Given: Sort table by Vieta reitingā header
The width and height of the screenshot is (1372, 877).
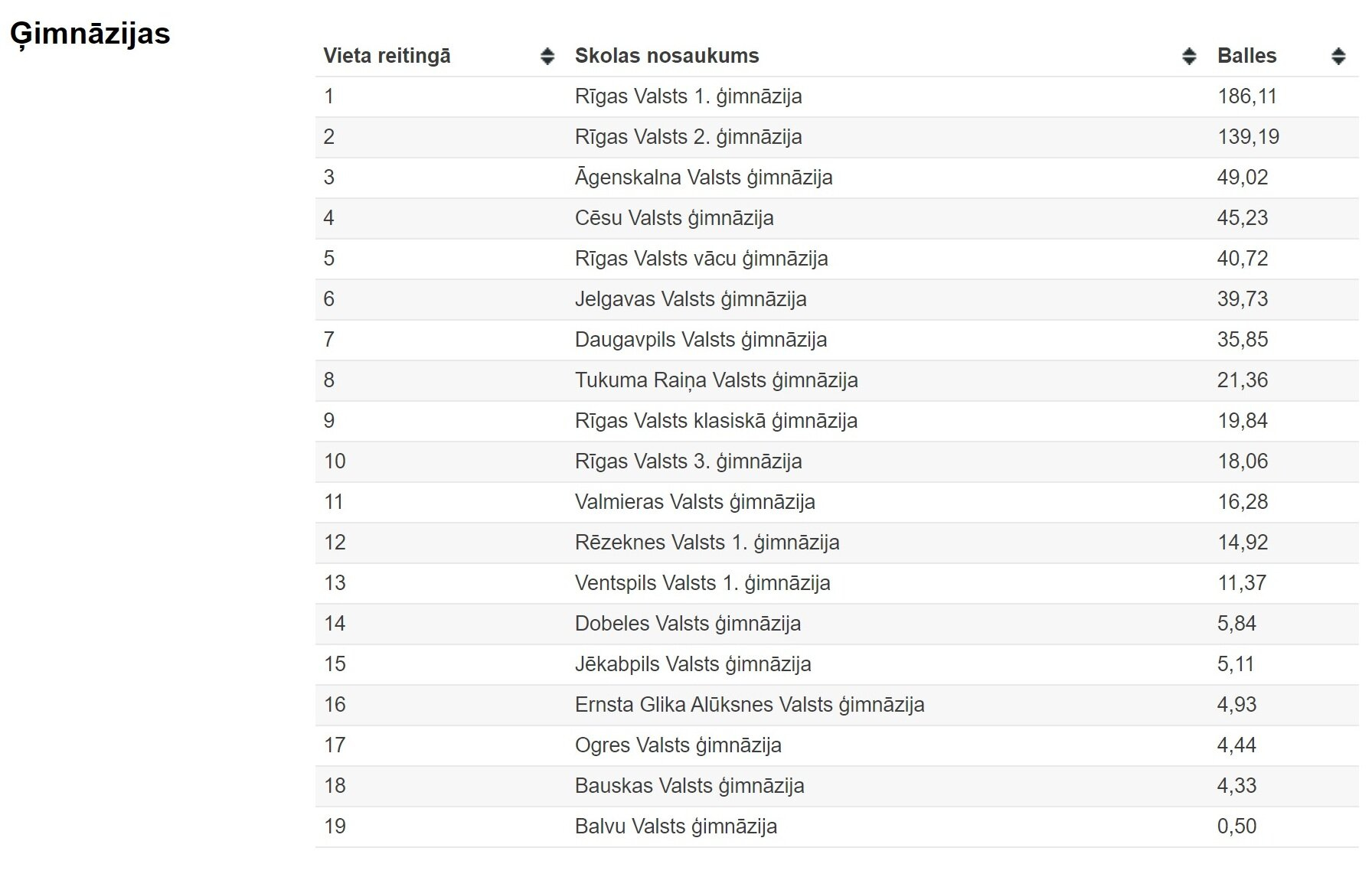Looking at the screenshot, I should click(x=387, y=56).
